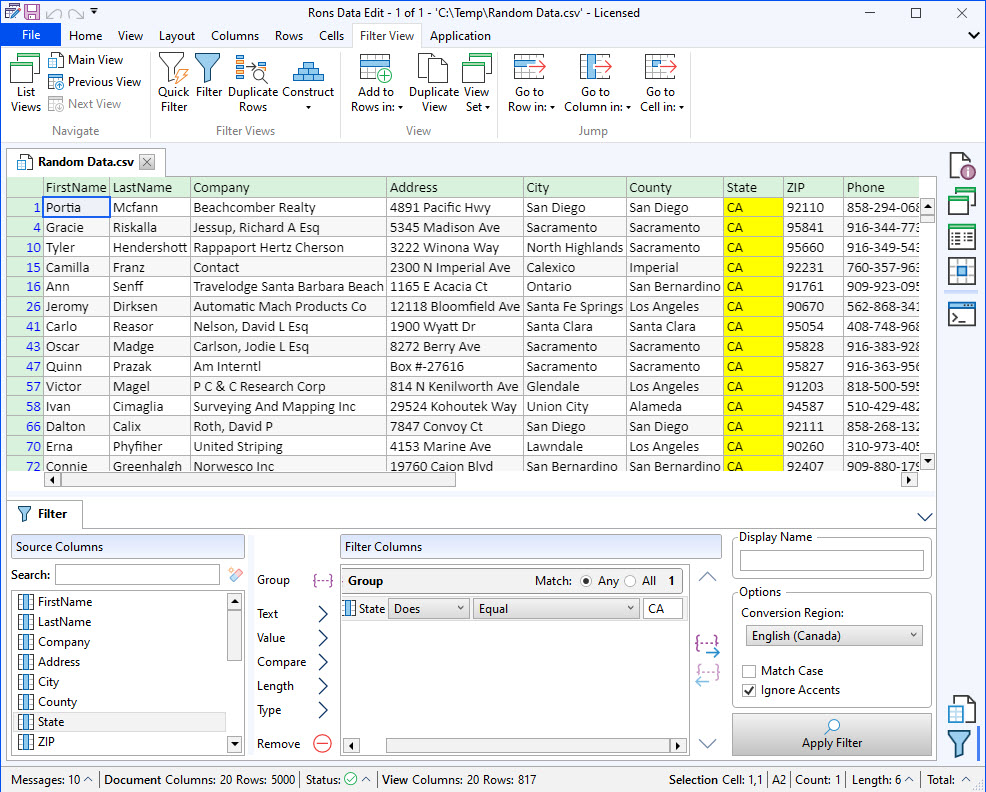The height and width of the screenshot is (792, 986).
Task: Click the Previous View button
Action: (95, 82)
